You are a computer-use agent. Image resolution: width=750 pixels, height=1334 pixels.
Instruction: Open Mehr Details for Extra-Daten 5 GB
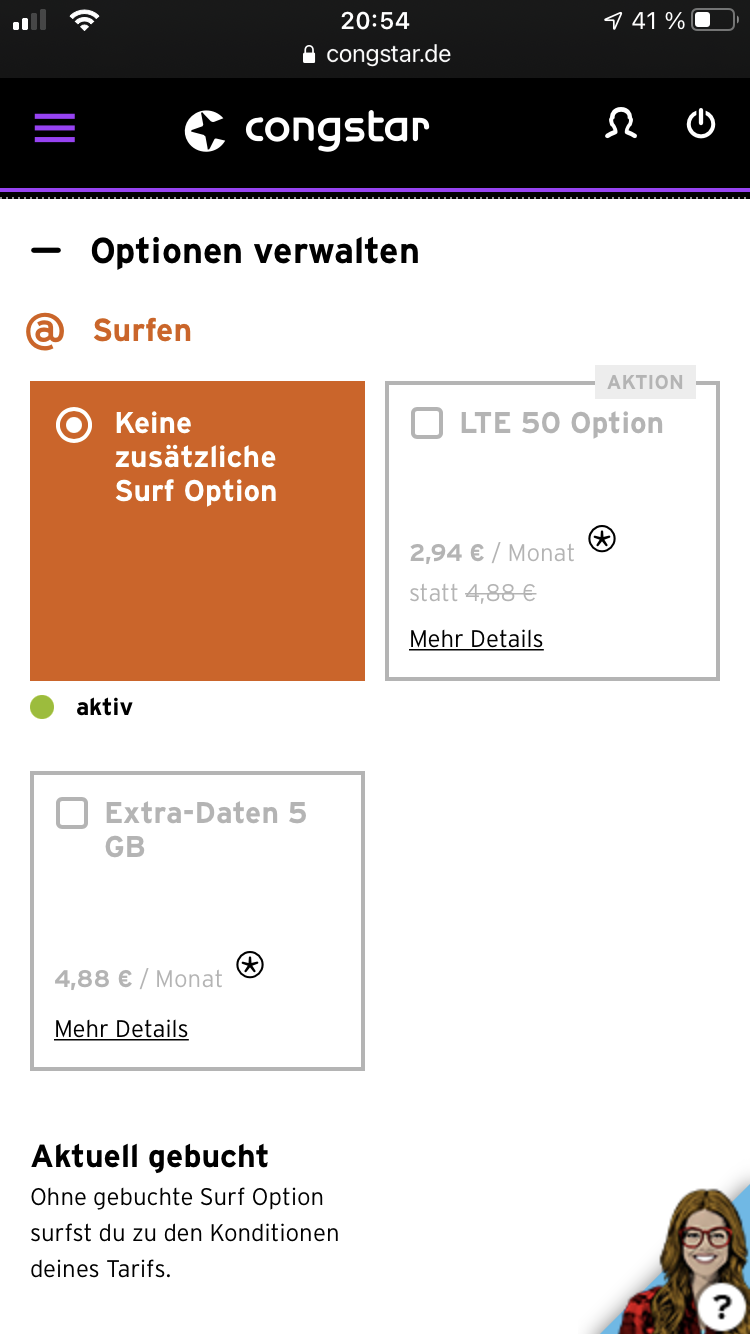coord(121,1029)
